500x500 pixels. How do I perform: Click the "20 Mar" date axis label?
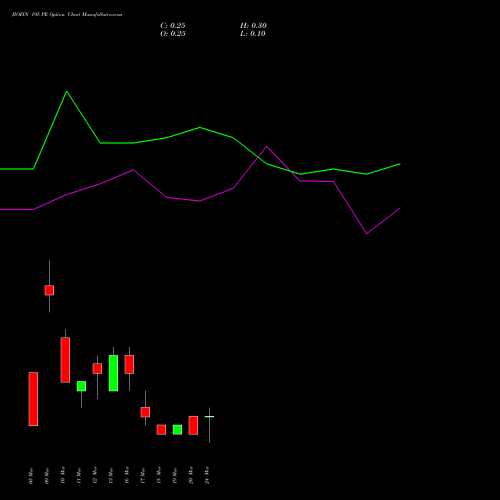click(x=191, y=475)
